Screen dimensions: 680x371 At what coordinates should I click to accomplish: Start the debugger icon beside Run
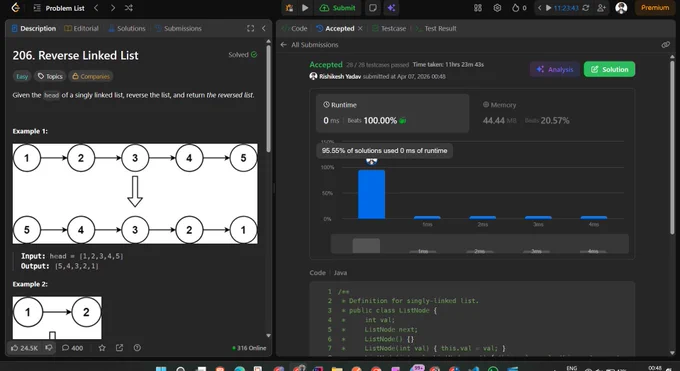289,8
